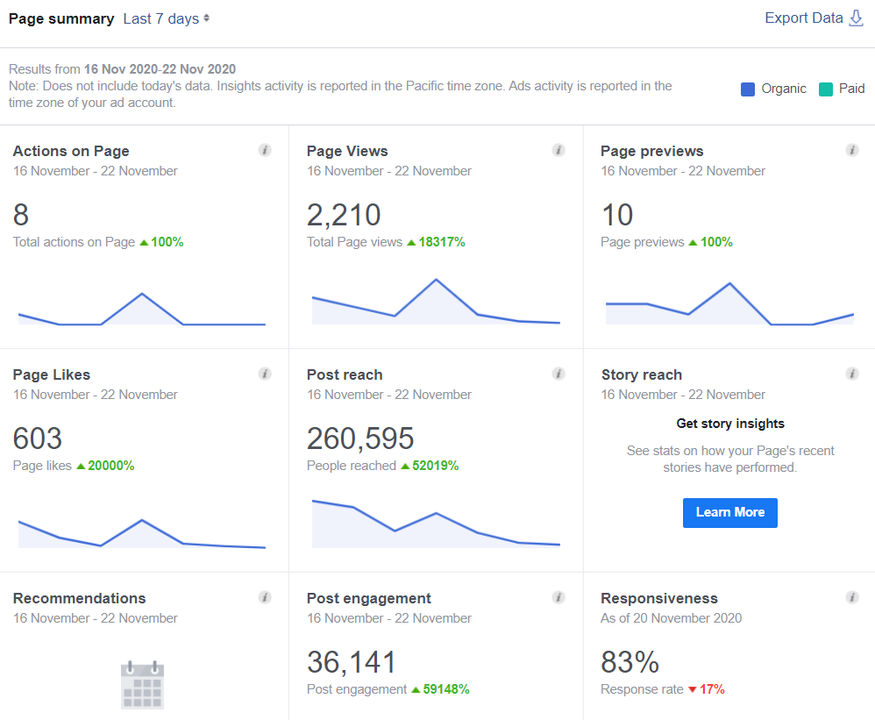875x720 pixels.
Task: Click the blue Organic legend swatch
Action: tap(748, 89)
